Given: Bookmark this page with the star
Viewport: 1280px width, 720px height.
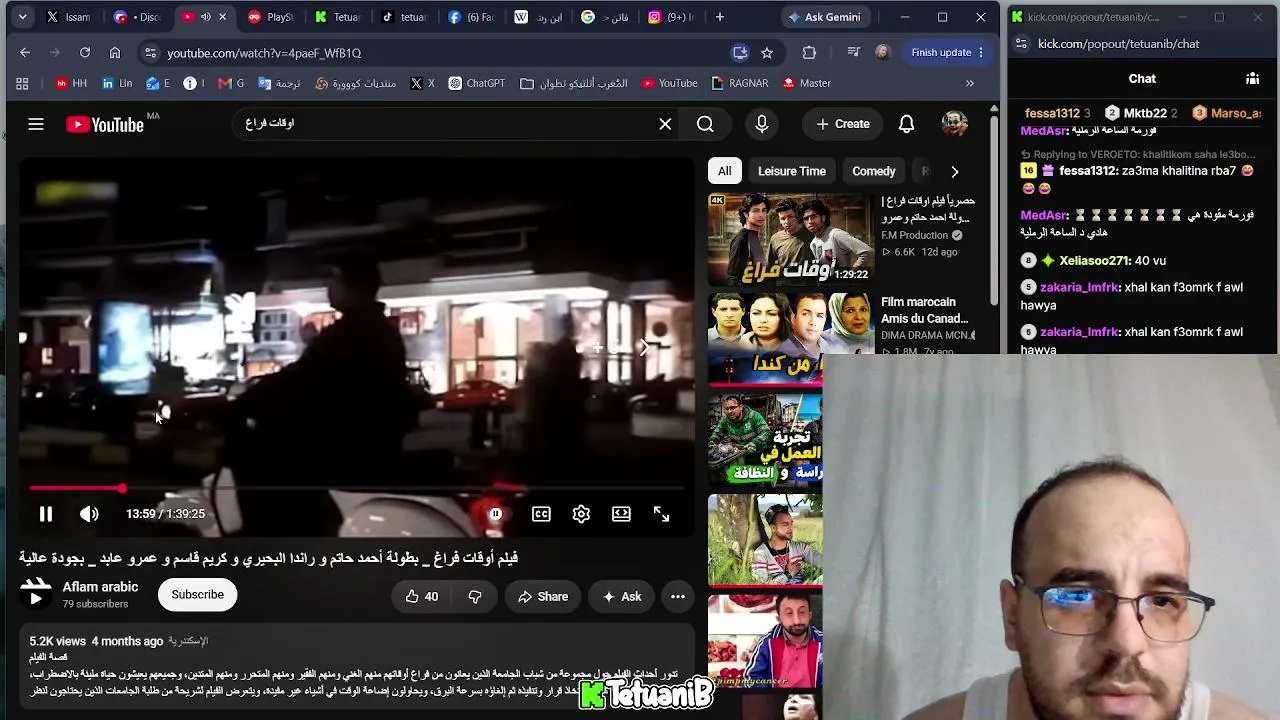Looking at the screenshot, I should [767, 53].
